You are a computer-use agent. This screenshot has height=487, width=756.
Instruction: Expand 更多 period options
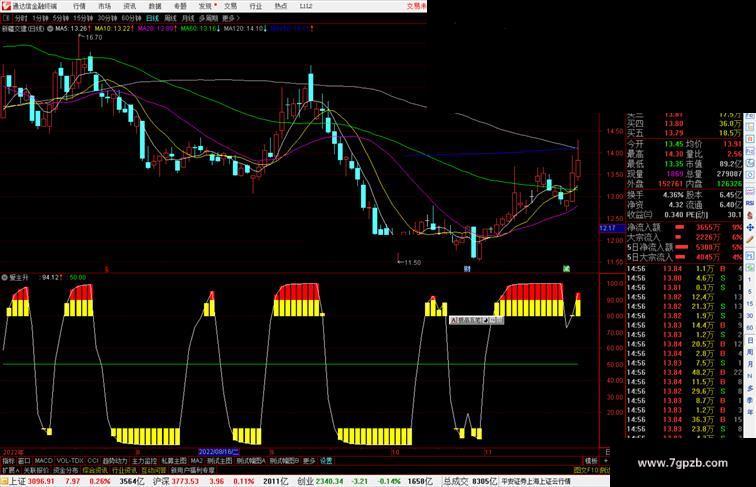(x=230, y=18)
